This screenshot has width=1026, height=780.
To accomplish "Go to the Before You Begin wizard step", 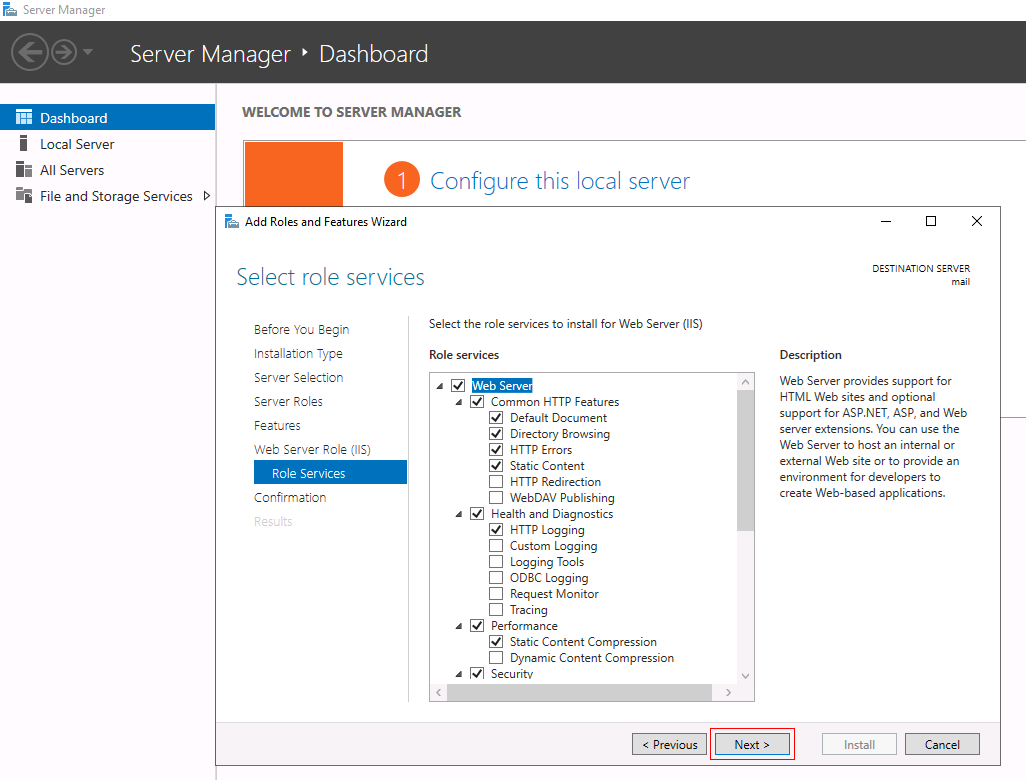I will tap(302, 329).
